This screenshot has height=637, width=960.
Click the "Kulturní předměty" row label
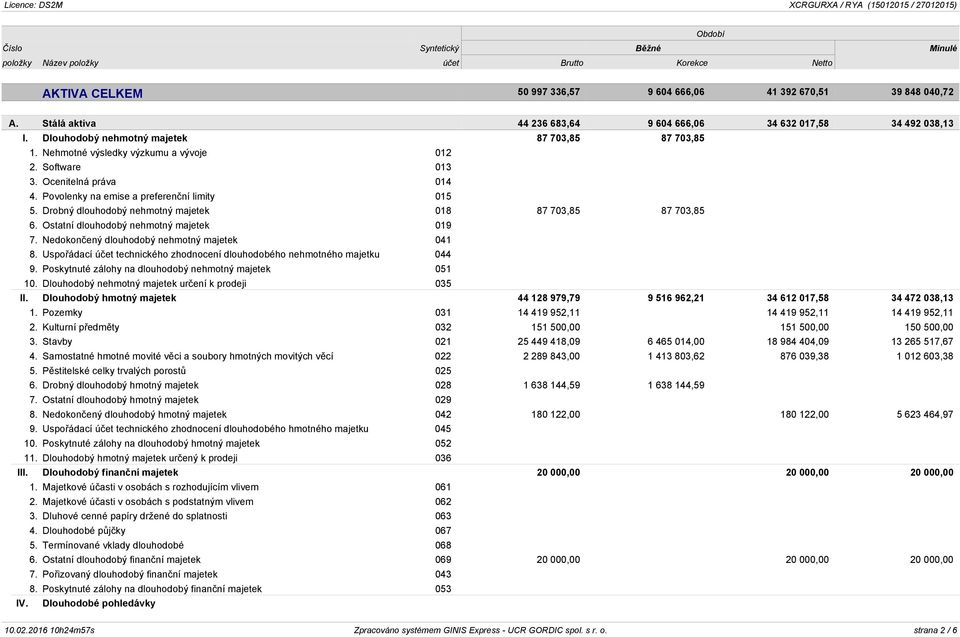click(81, 327)
